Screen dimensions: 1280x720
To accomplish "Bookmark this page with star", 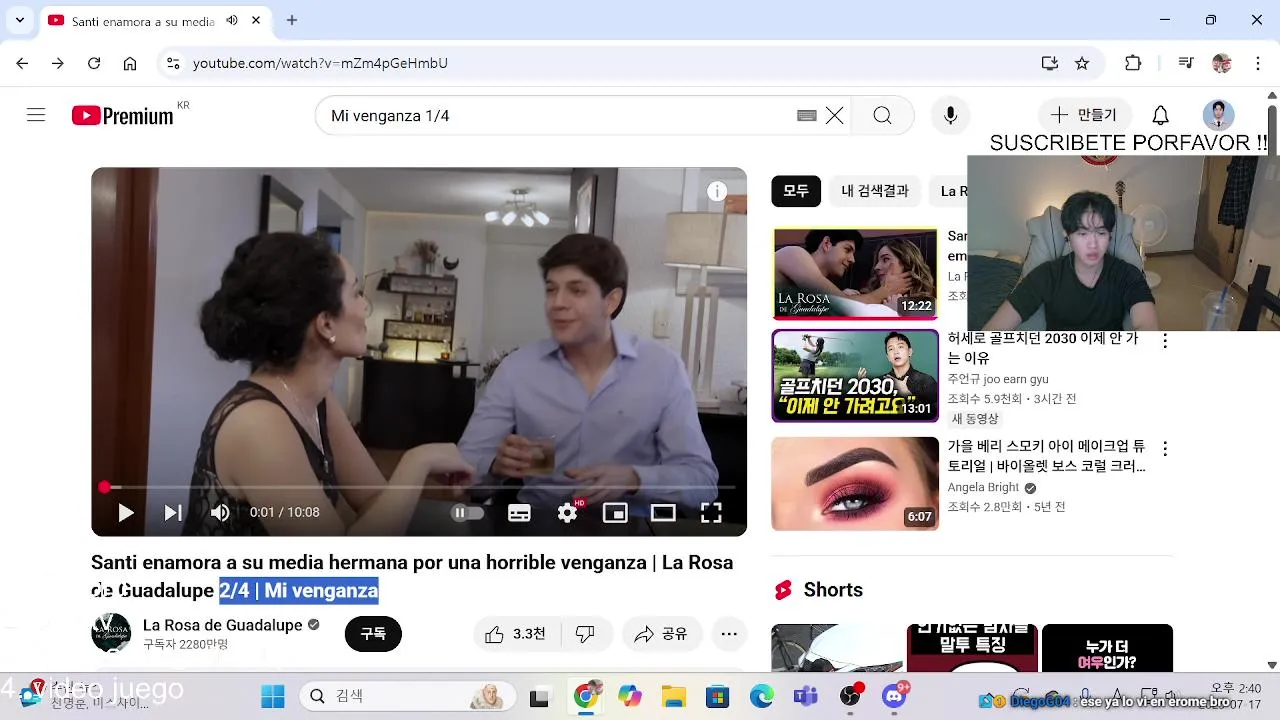I will coord(1082,63).
